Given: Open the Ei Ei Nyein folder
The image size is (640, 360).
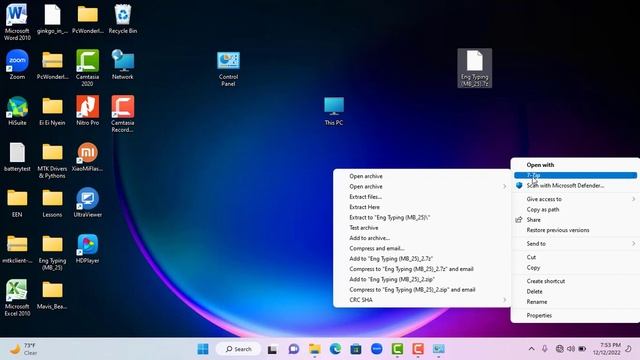Looking at the screenshot, I should click(52, 111).
